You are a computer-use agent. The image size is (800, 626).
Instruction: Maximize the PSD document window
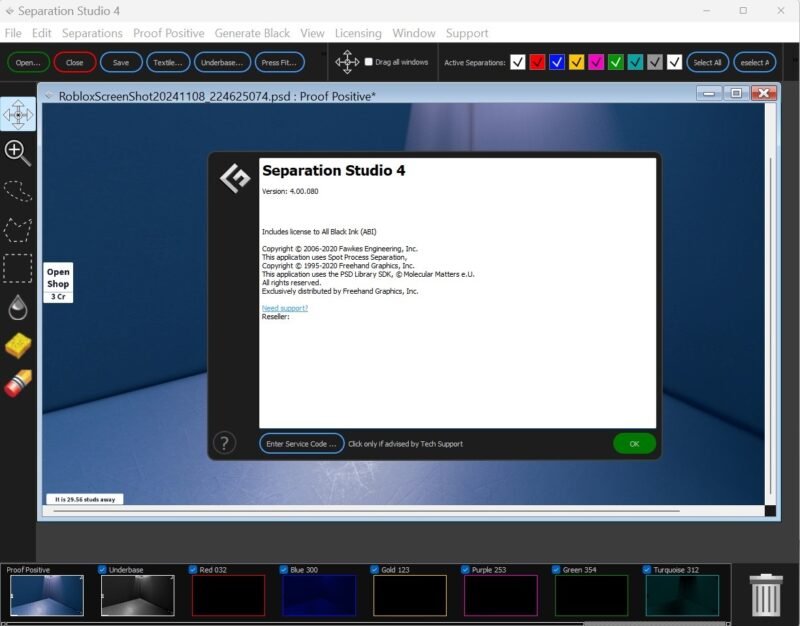(x=736, y=93)
